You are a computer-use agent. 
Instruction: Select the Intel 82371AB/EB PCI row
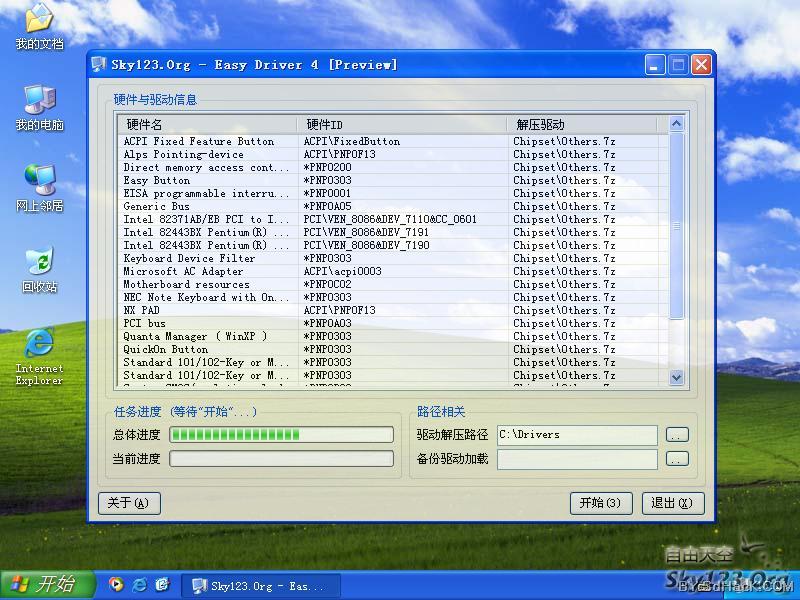pyautogui.click(x=393, y=219)
